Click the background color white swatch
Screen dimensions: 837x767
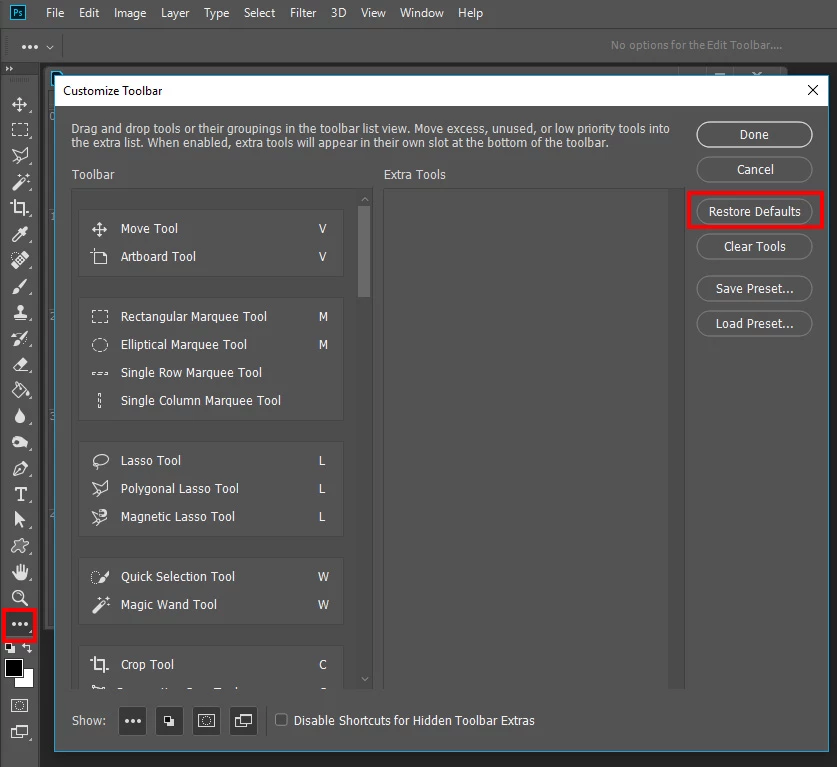pyautogui.click(x=27, y=681)
